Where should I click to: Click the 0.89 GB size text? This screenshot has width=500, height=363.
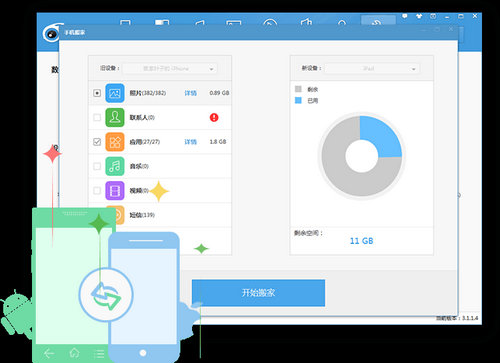point(219,93)
